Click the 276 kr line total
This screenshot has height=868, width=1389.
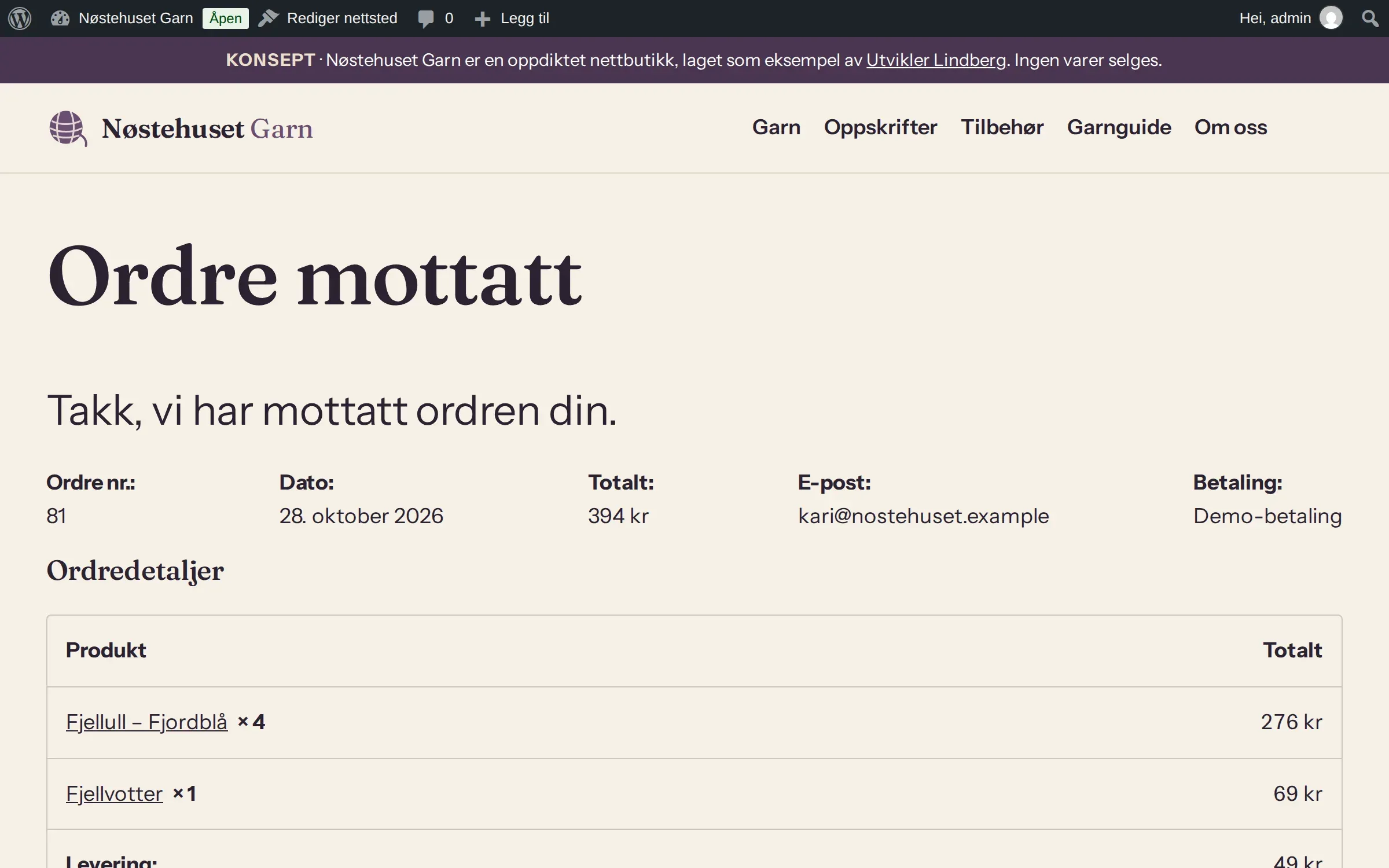click(x=1291, y=722)
